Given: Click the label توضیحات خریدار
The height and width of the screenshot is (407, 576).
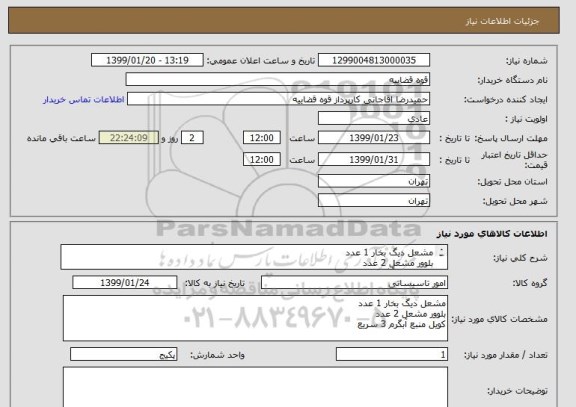Looking at the screenshot, I should click(x=517, y=391).
